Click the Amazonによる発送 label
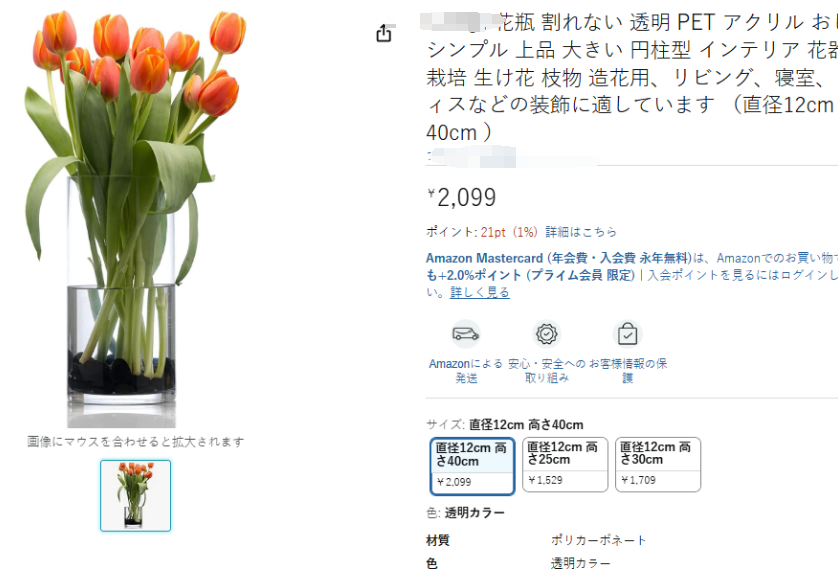Viewport: 838px width, 571px height. tap(465, 371)
